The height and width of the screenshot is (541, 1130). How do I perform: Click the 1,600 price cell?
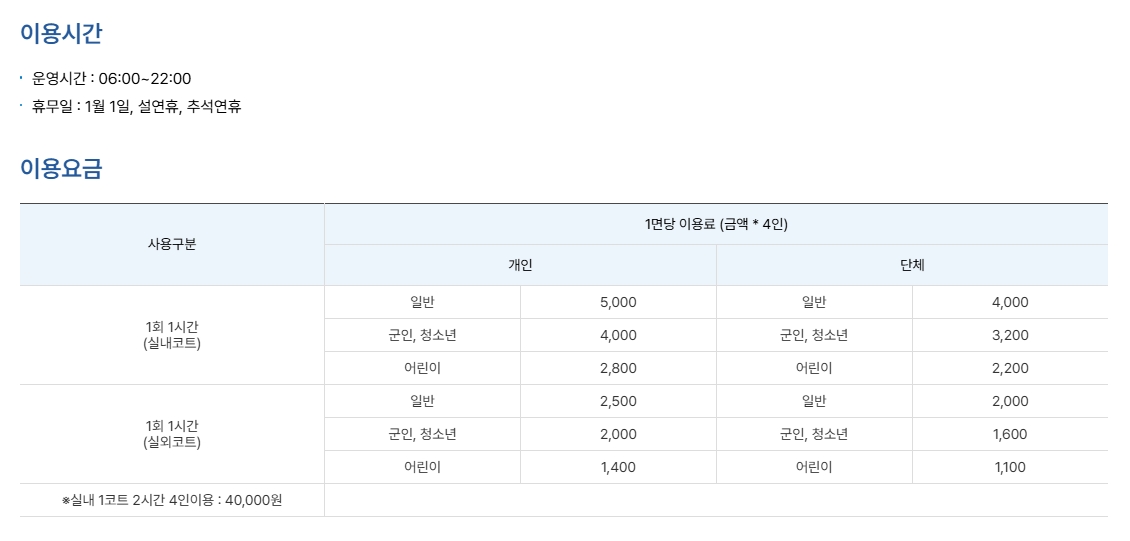1010,434
